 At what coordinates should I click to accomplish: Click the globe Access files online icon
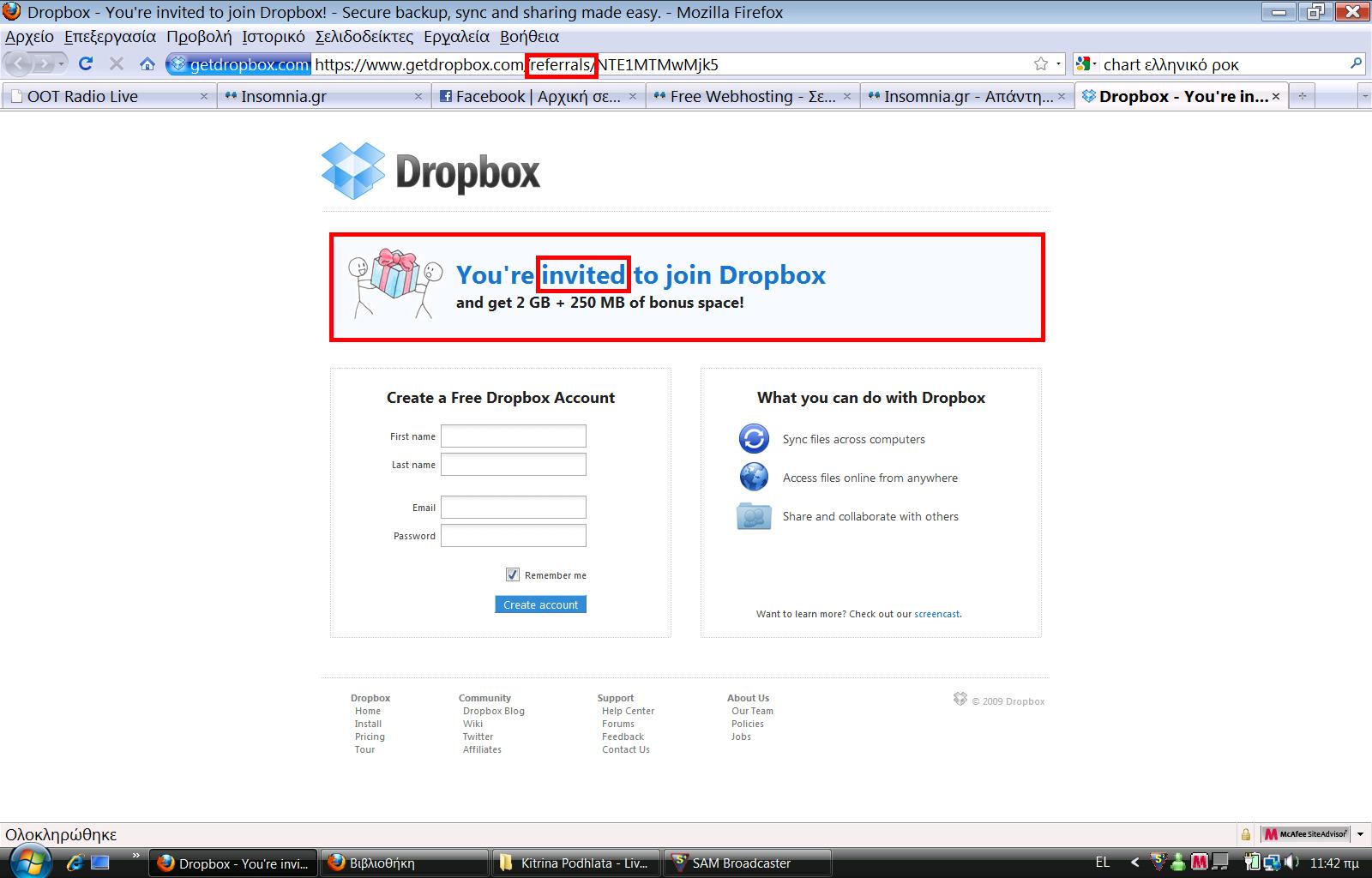[754, 476]
